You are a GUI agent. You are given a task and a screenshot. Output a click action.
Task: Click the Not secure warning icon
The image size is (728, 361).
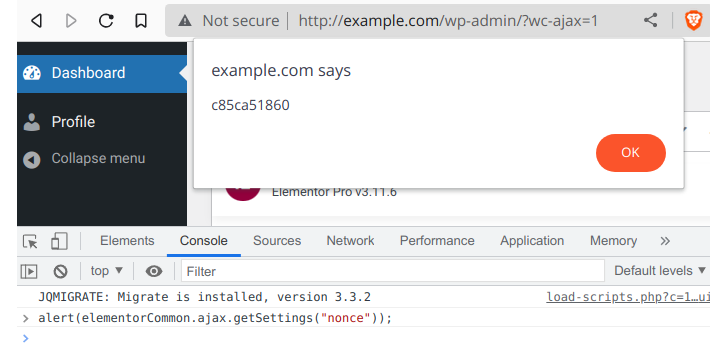coord(185,21)
